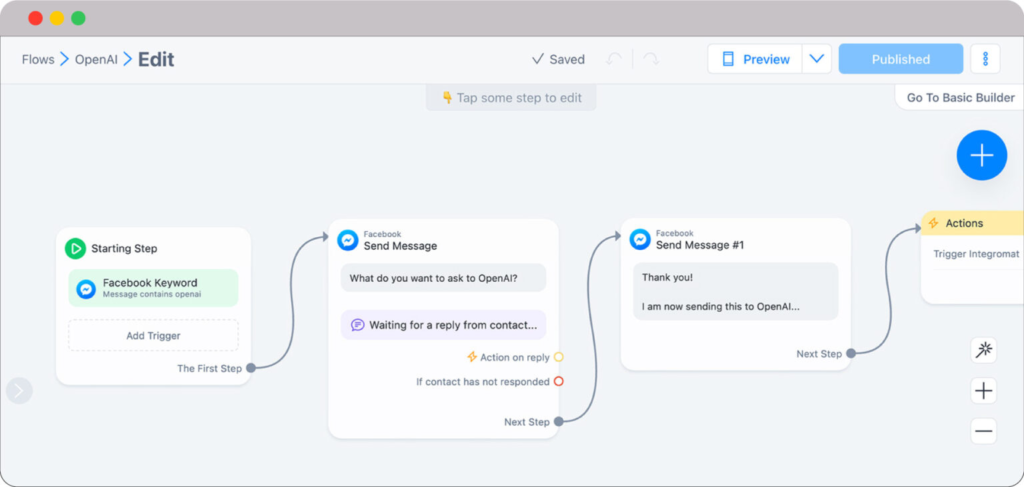The height and width of the screenshot is (487, 1024).
Task: Click the Action on reply yellow connector
Action: 558,357
